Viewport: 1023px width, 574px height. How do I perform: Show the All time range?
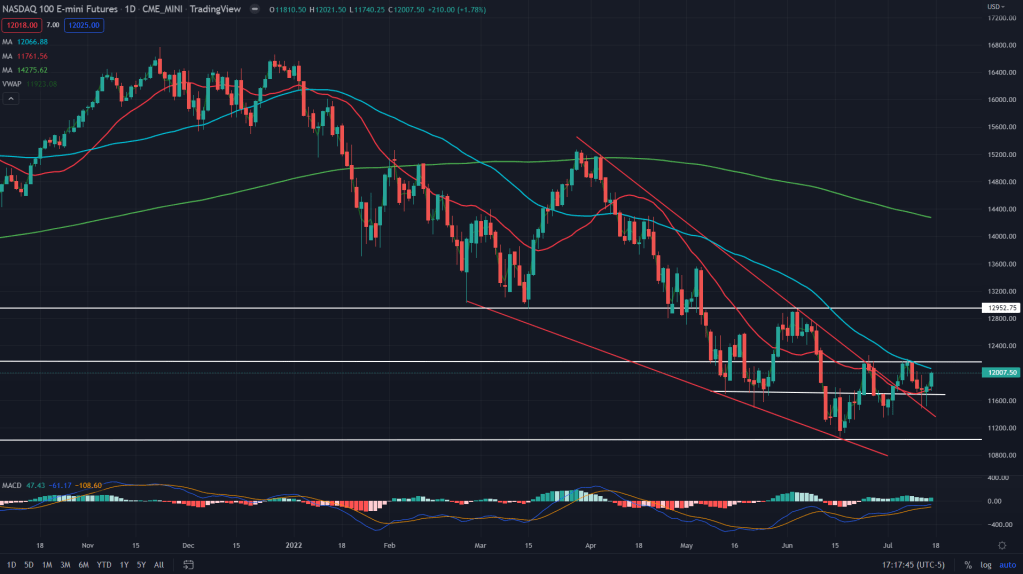coord(159,565)
